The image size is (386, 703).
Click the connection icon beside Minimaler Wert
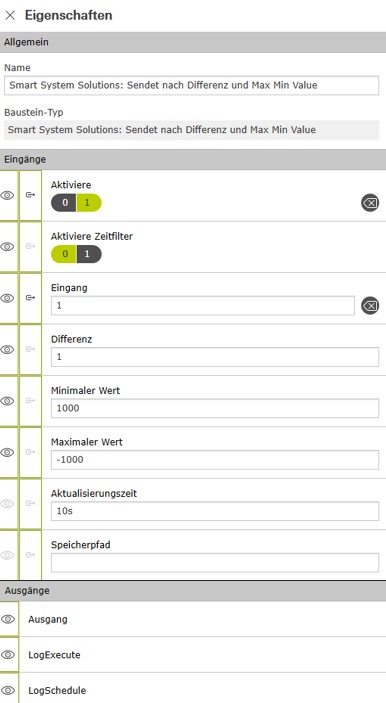click(x=30, y=401)
